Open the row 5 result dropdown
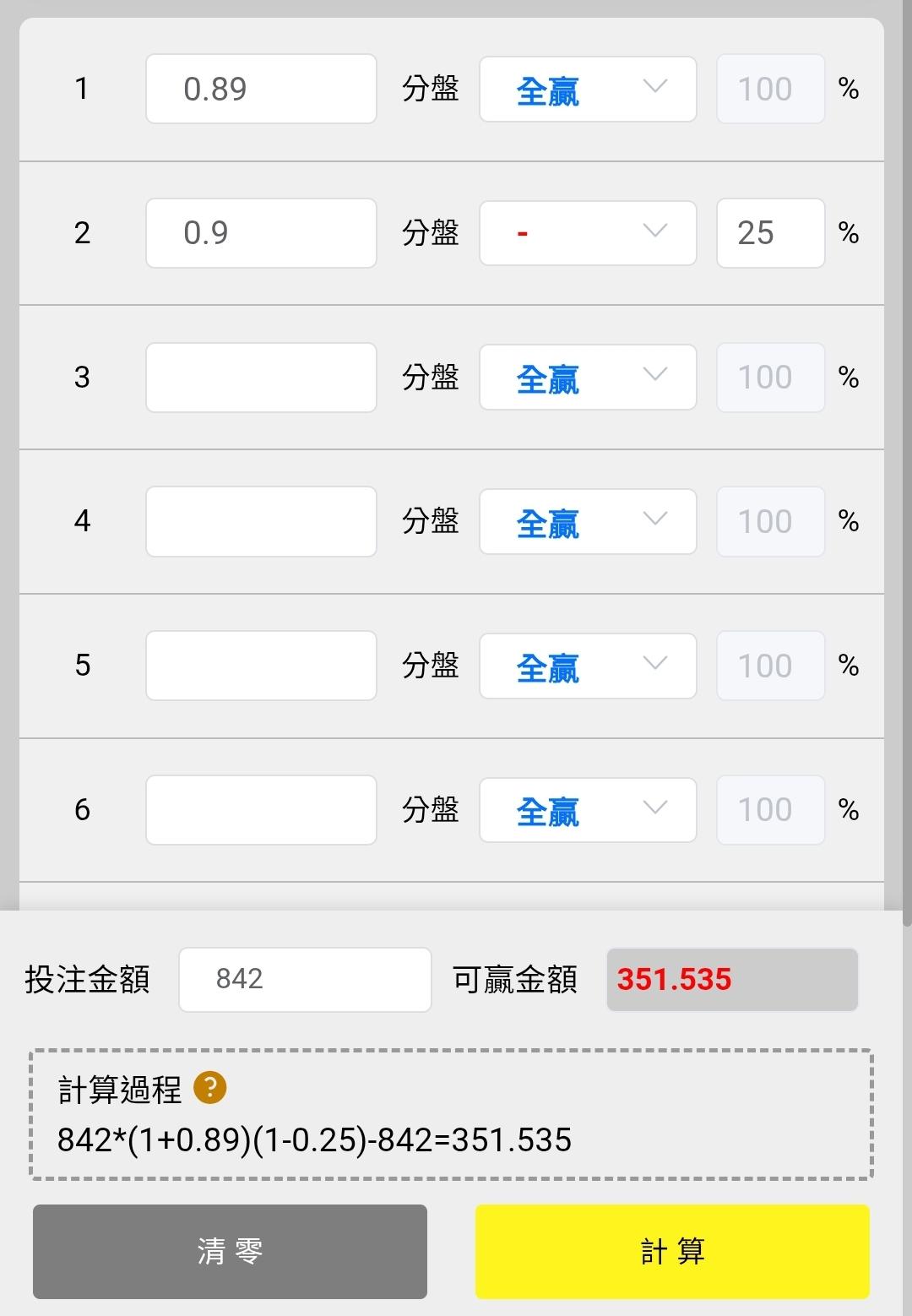 click(x=588, y=666)
